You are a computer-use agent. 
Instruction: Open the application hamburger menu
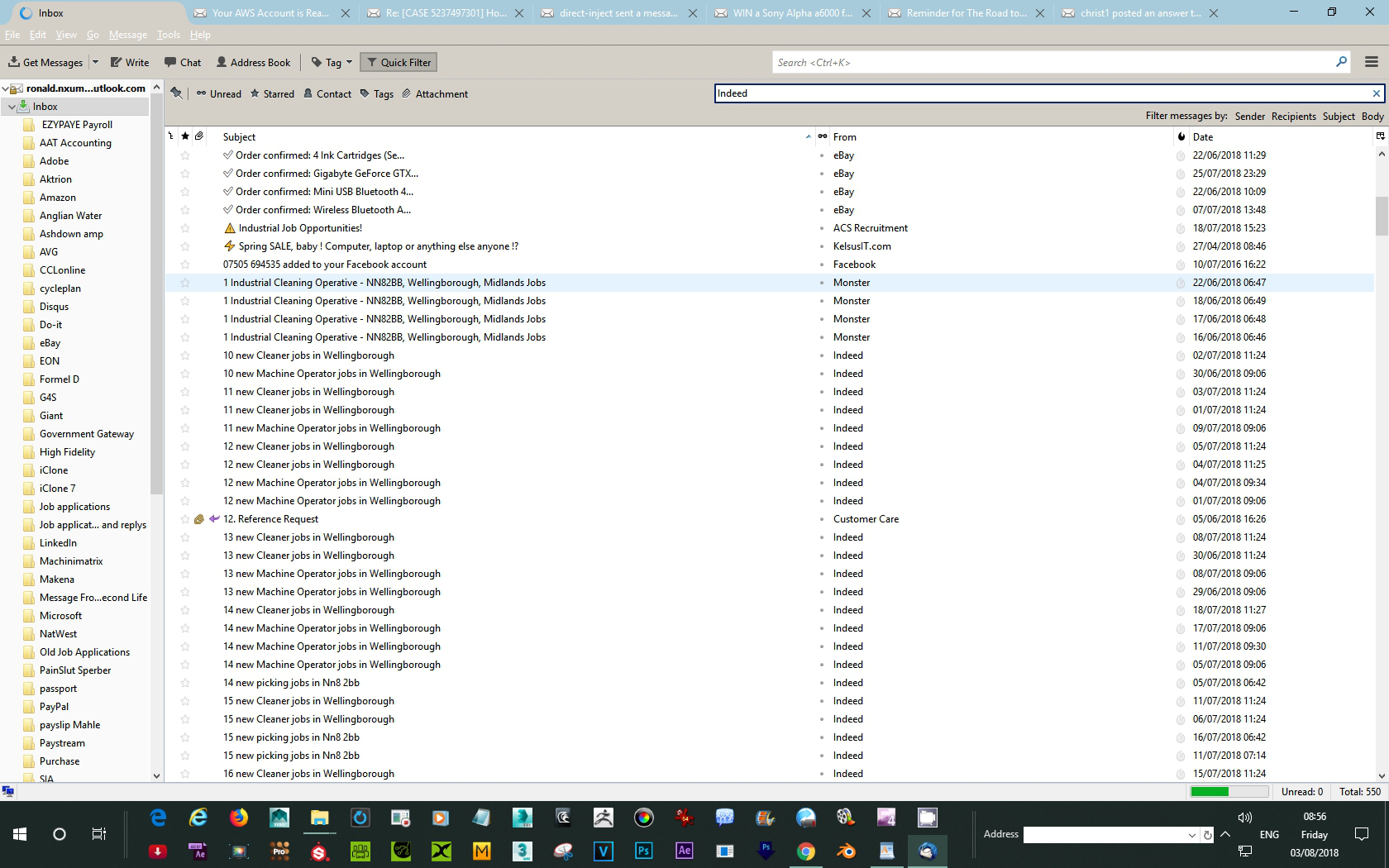1372,62
